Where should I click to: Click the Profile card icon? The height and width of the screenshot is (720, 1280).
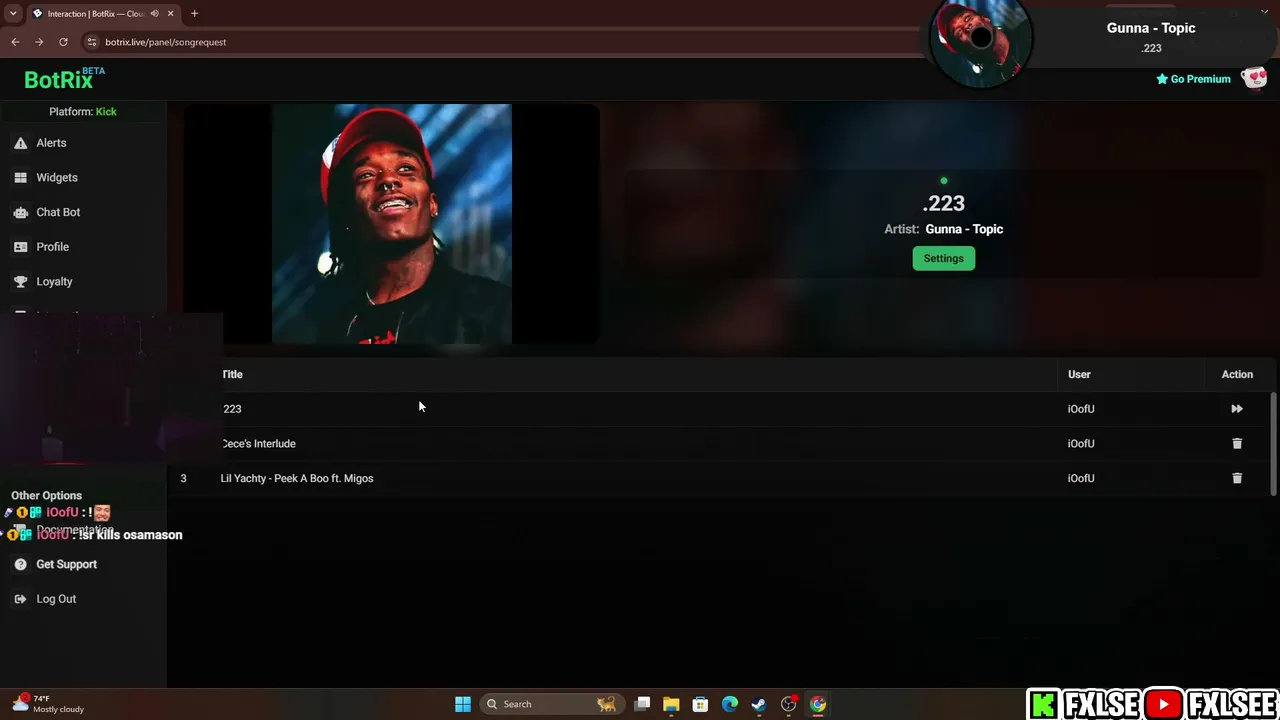20,247
